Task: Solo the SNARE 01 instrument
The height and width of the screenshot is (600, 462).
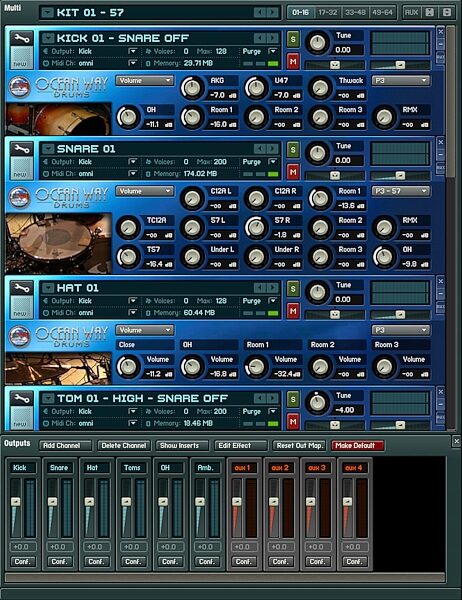Action: coord(293,150)
